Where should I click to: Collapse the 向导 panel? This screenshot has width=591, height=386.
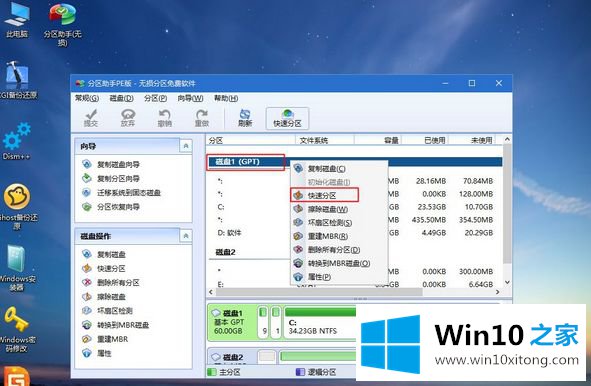pyautogui.click(x=186, y=146)
